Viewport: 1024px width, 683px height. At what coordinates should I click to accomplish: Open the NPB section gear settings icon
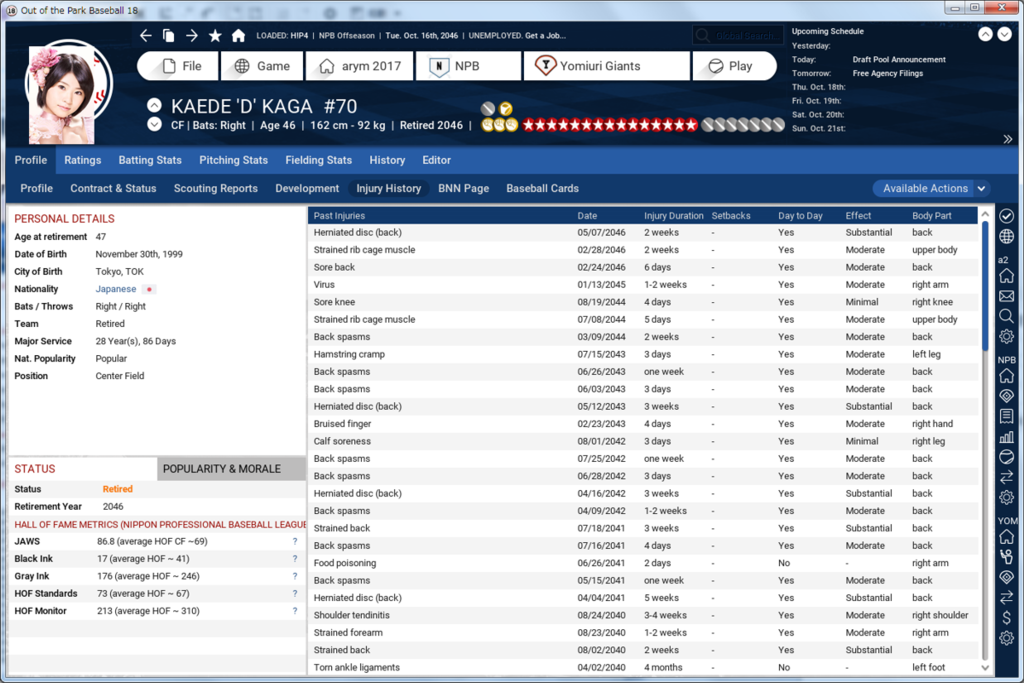click(1006, 497)
